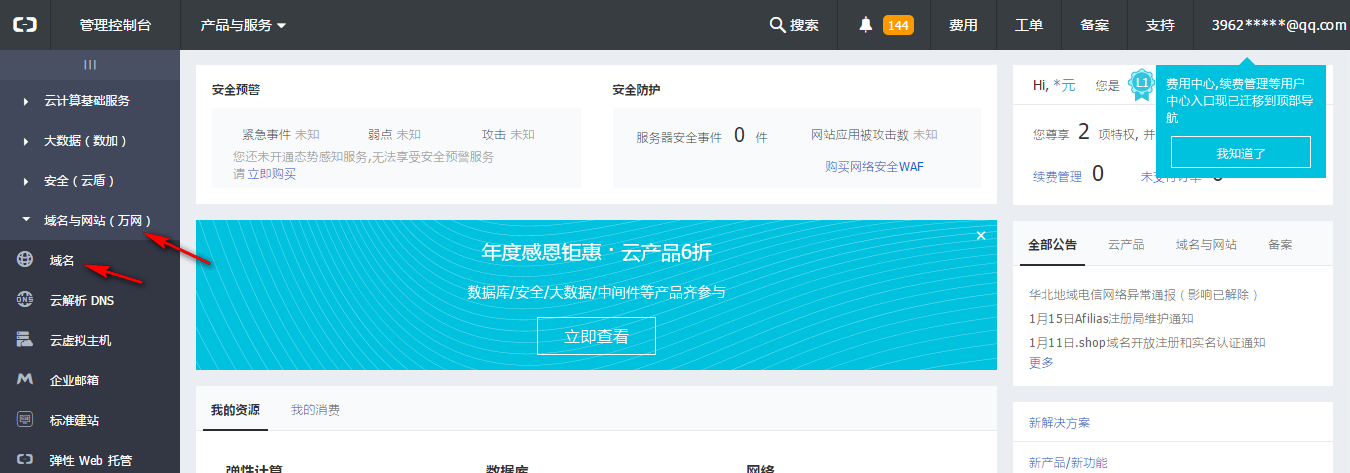Image resolution: width=1350 pixels, height=473 pixels.
Task: Open the search magnifier icon
Action: point(777,25)
